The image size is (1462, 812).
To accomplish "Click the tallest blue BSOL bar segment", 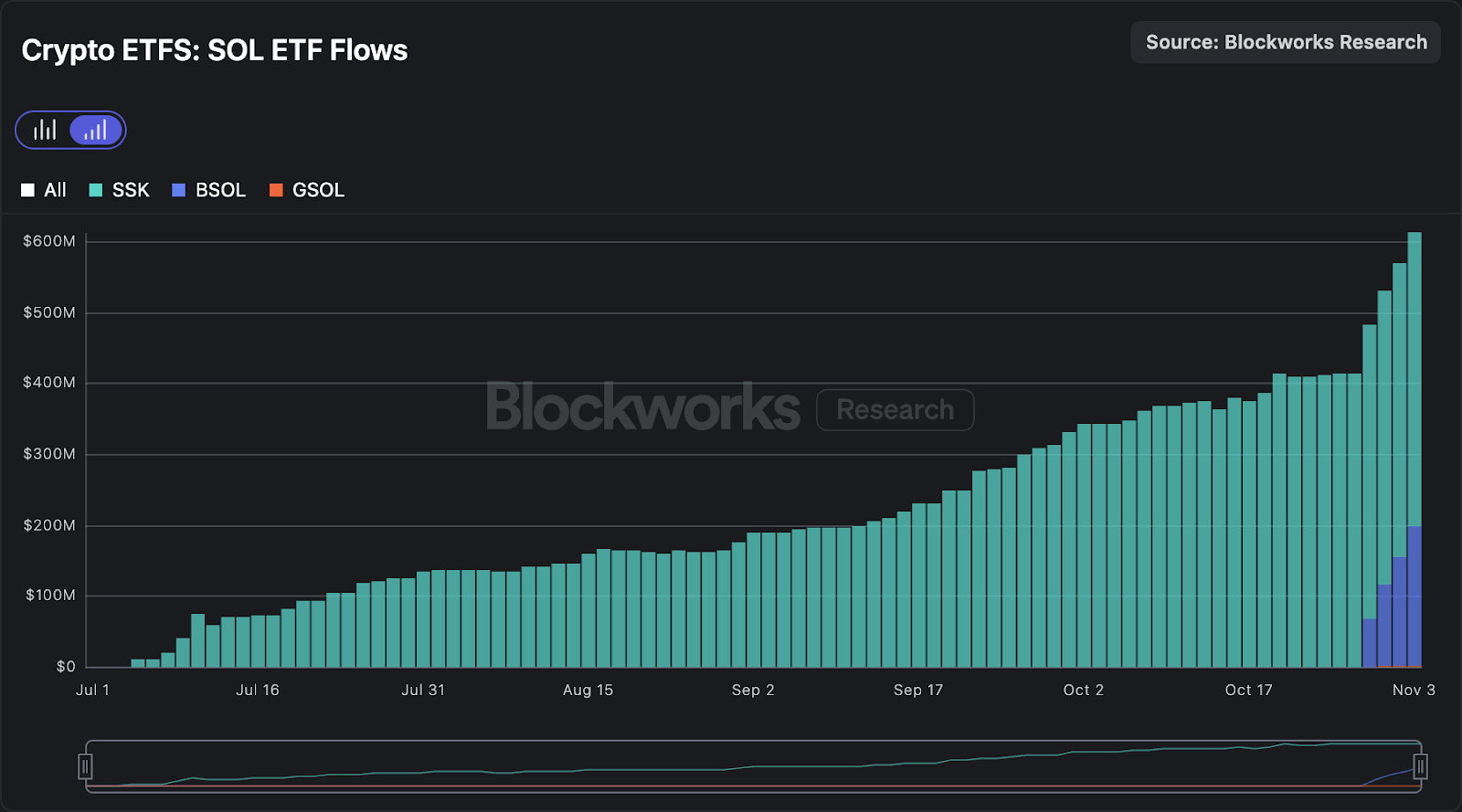I will (x=1414, y=596).
